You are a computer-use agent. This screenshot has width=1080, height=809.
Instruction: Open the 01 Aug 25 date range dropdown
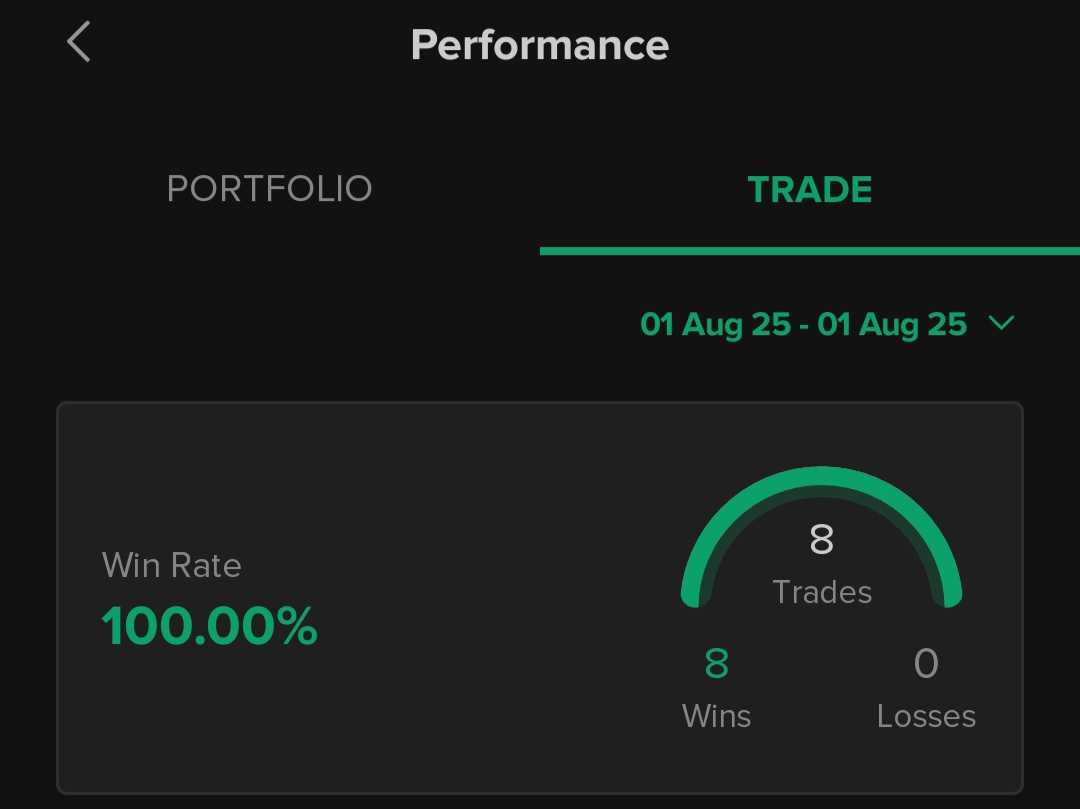click(827, 324)
